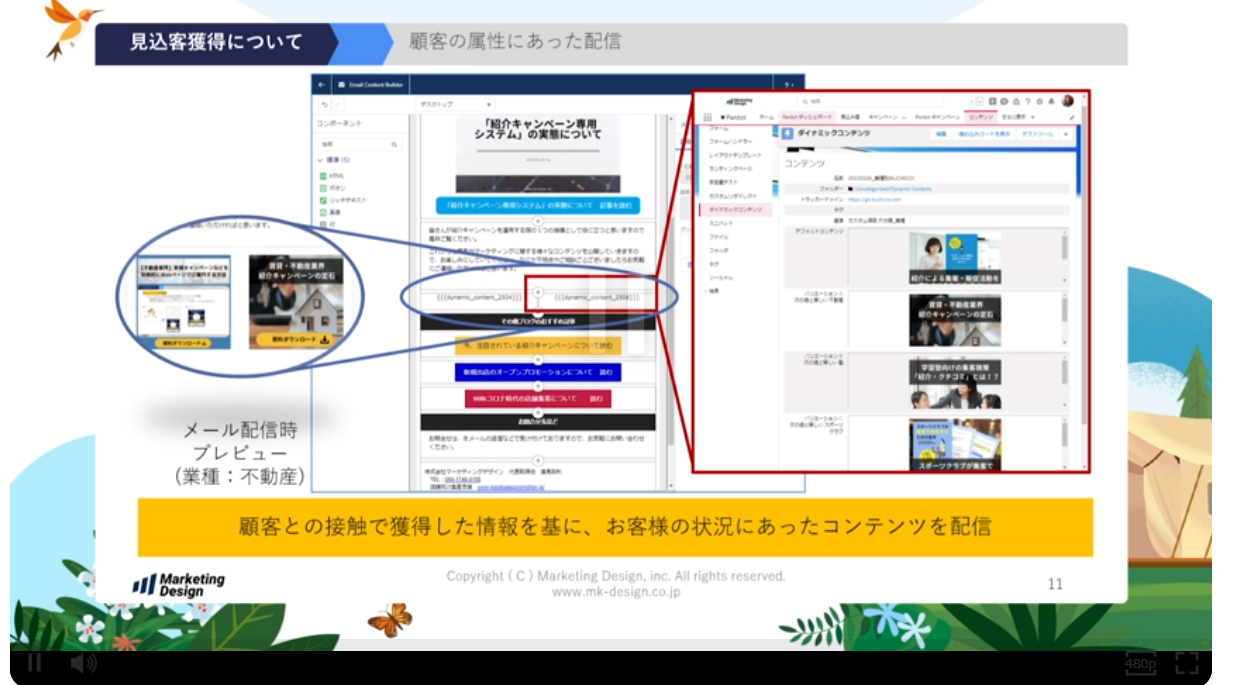Select ダイナミックコンテンツ in sidebar
1237x685 pixels.
(x=735, y=210)
